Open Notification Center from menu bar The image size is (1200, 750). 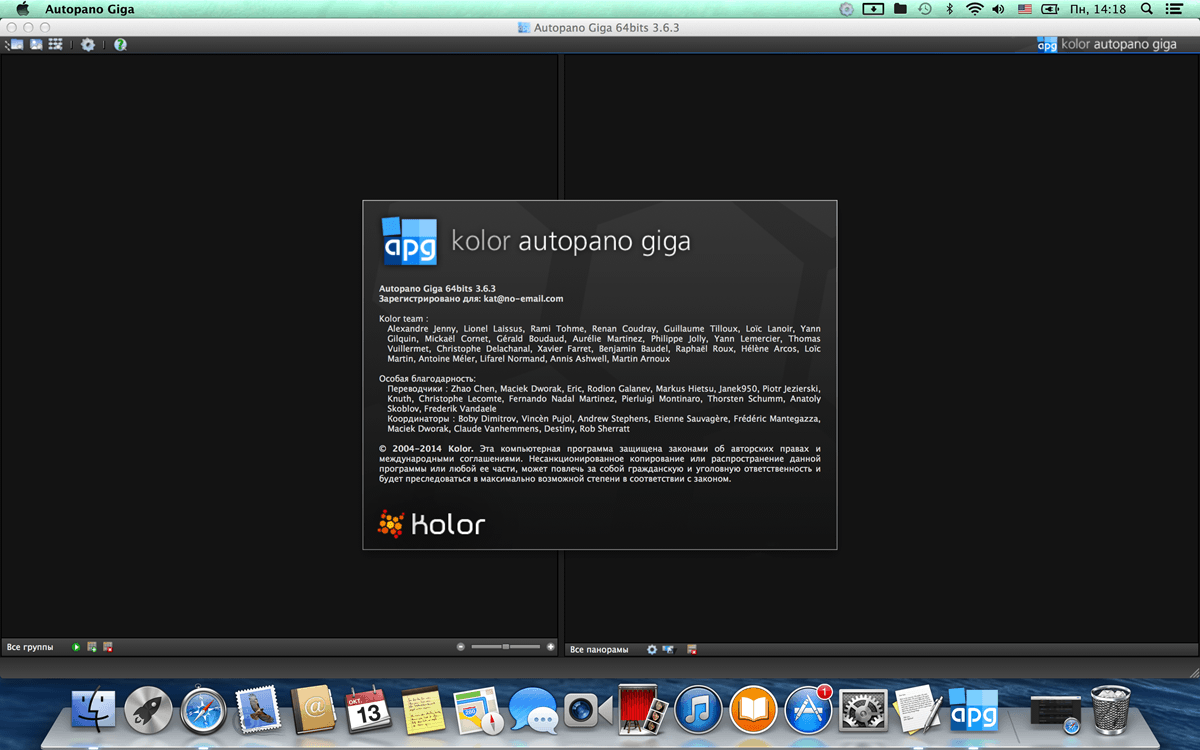click(1175, 9)
